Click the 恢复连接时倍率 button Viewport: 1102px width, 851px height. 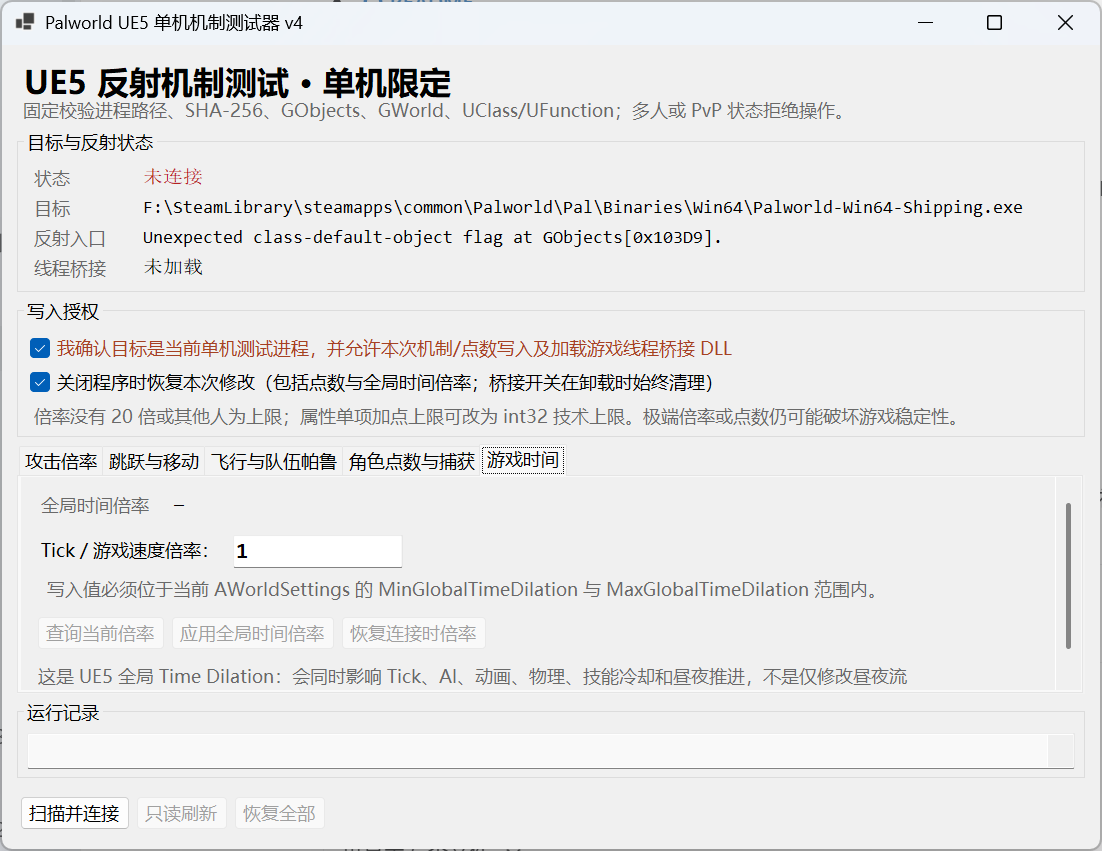[x=413, y=634]
